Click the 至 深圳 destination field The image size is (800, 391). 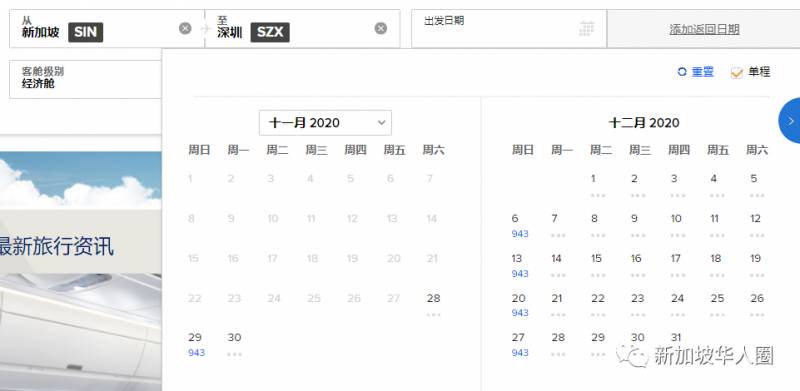[303, 29]
